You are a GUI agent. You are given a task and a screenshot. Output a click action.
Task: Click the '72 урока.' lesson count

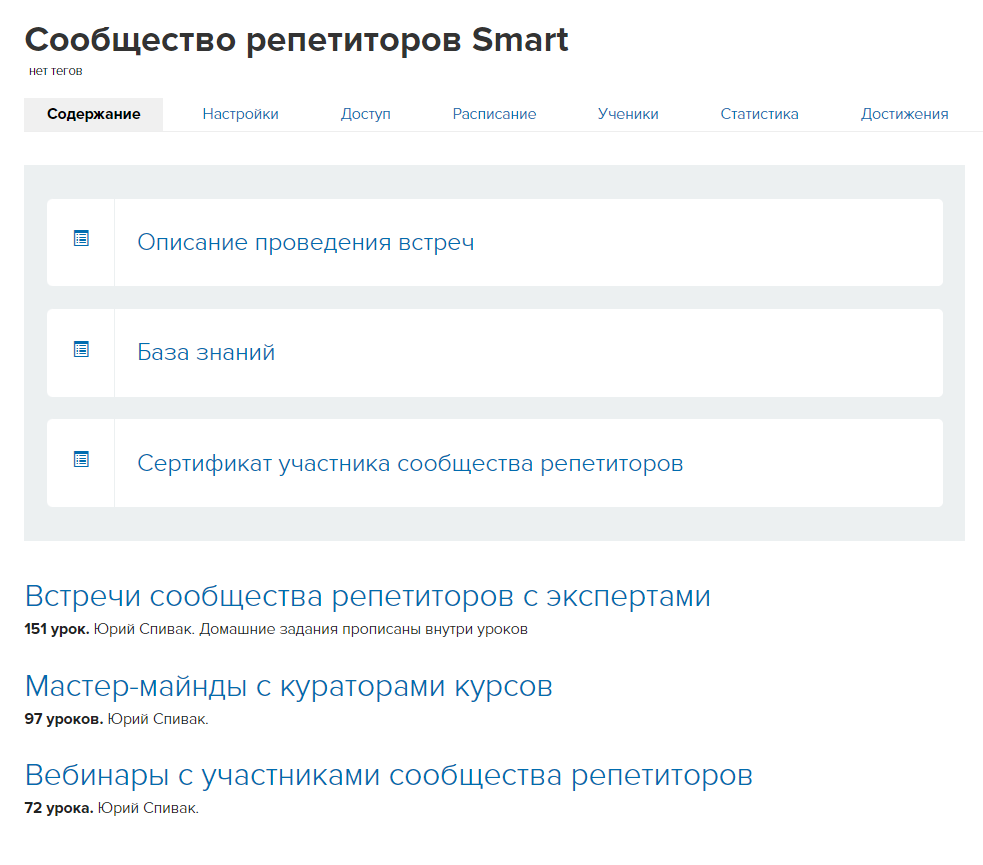pos(59,809)
